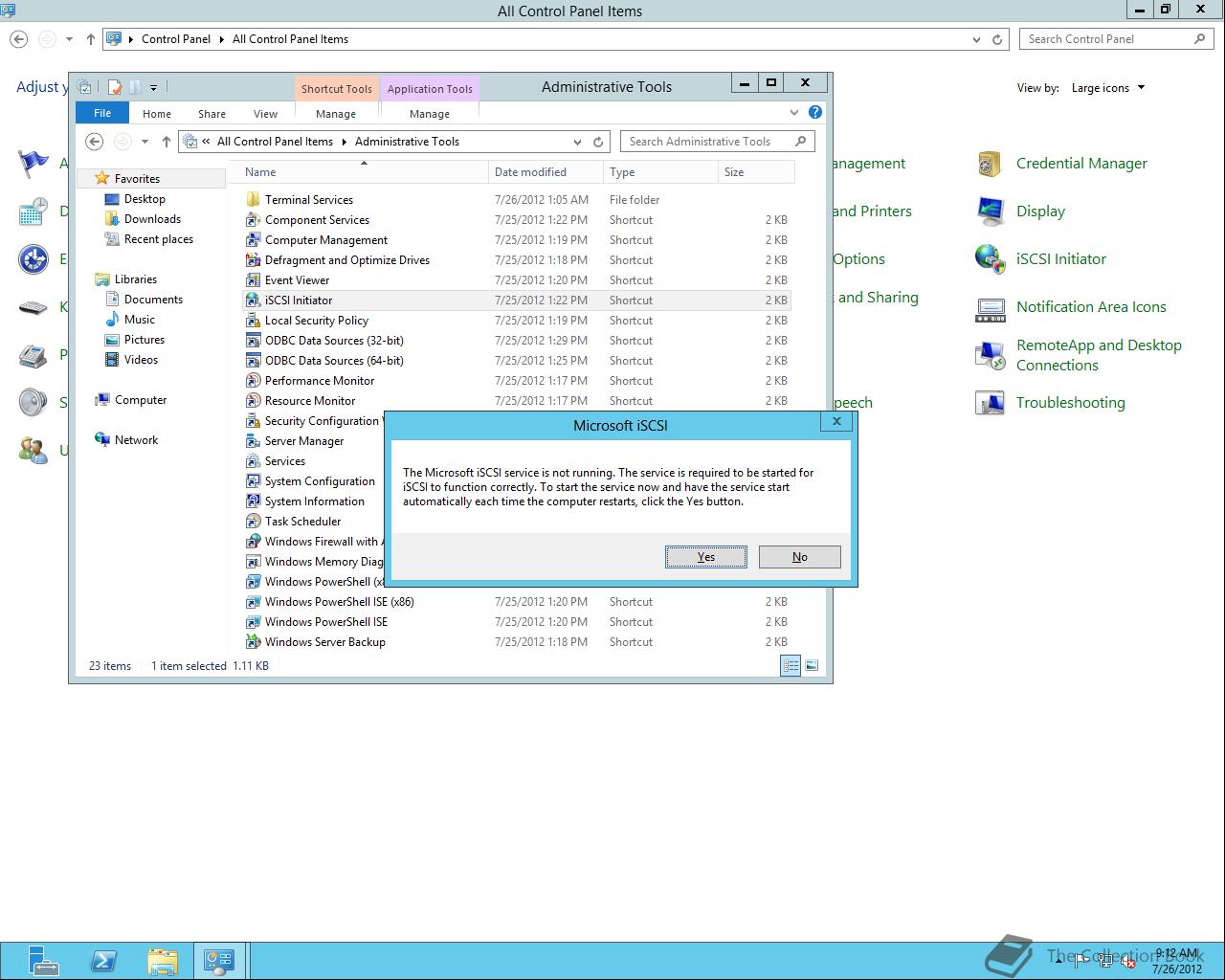Switch to details view layout icon
This screenshot has width=1225, height=980.
[791, 665]
